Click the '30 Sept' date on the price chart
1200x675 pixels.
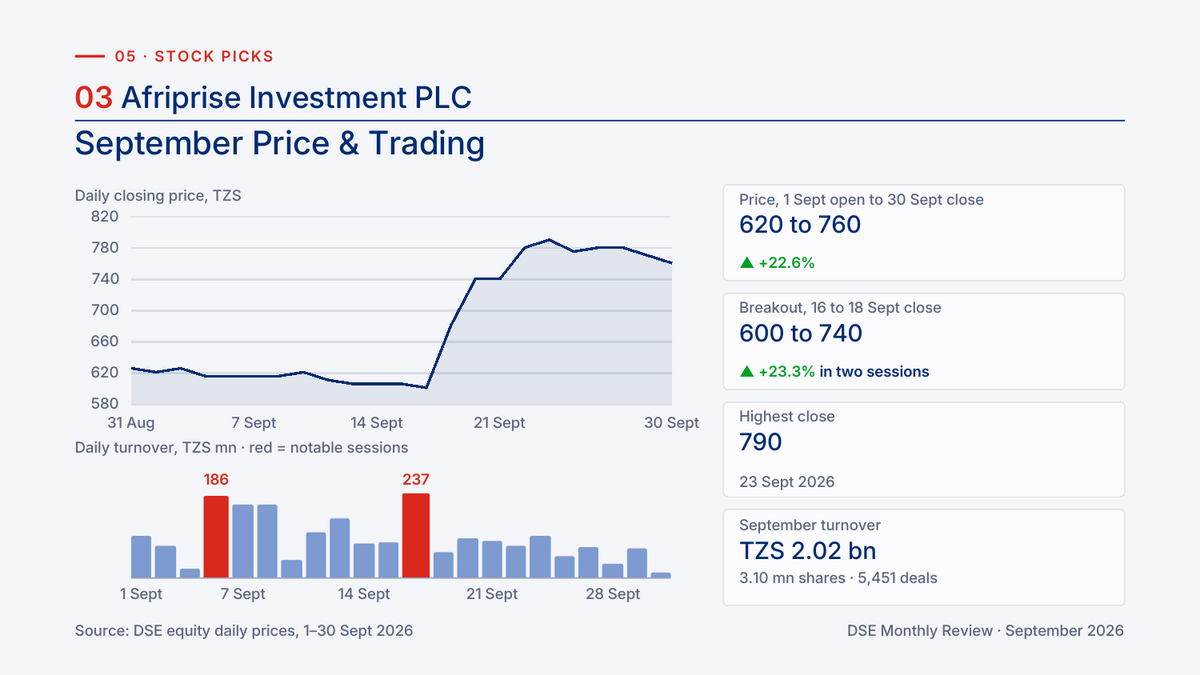pos(672,423)
